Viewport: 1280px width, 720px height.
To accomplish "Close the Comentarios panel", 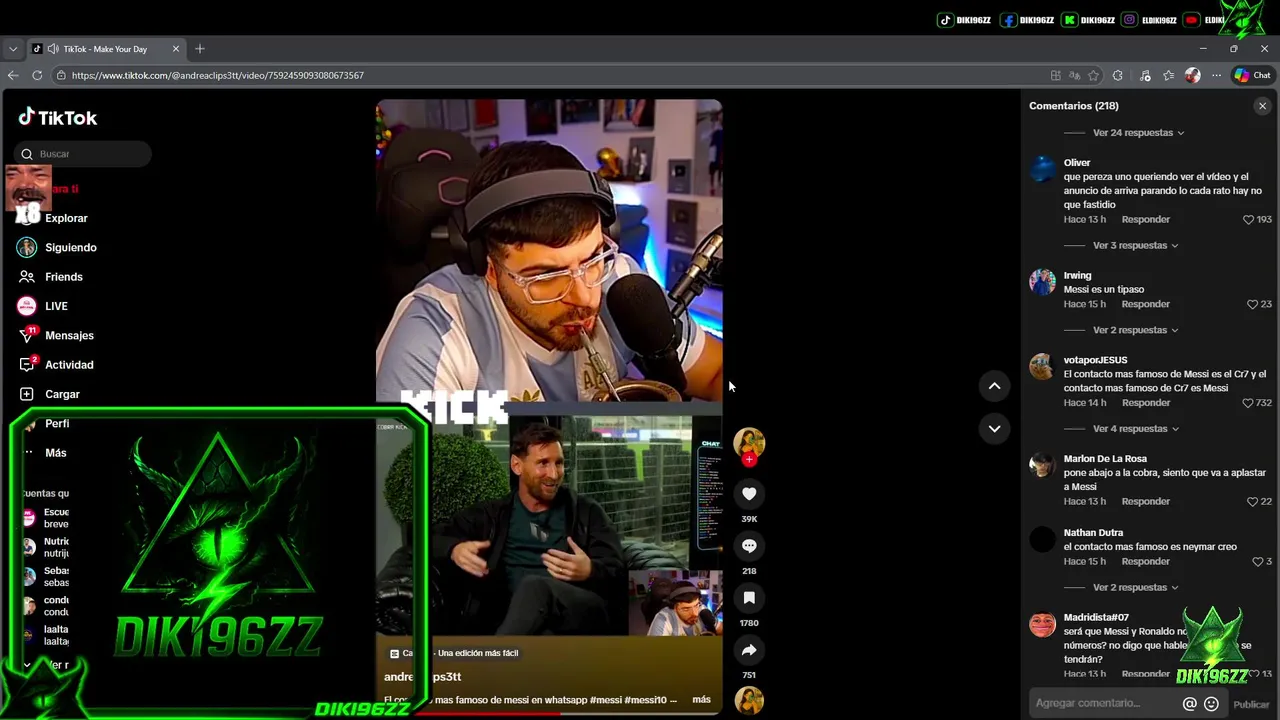I will pos(1262,106).
